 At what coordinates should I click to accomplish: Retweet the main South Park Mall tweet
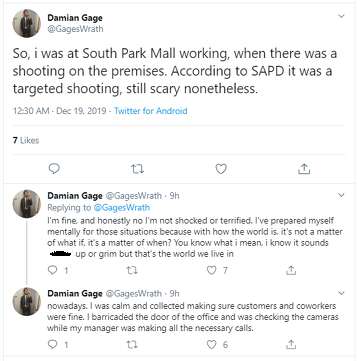[x=137, y=169]
